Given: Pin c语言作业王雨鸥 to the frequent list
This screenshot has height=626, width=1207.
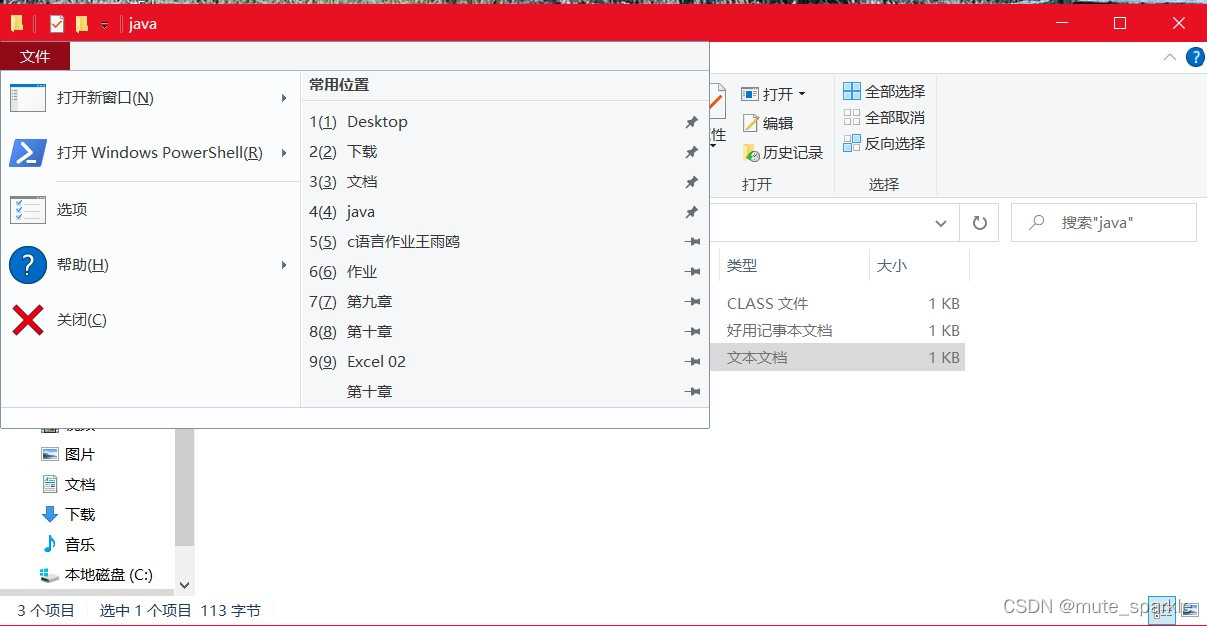Looking at the screenshot, I should pos(691,242).
